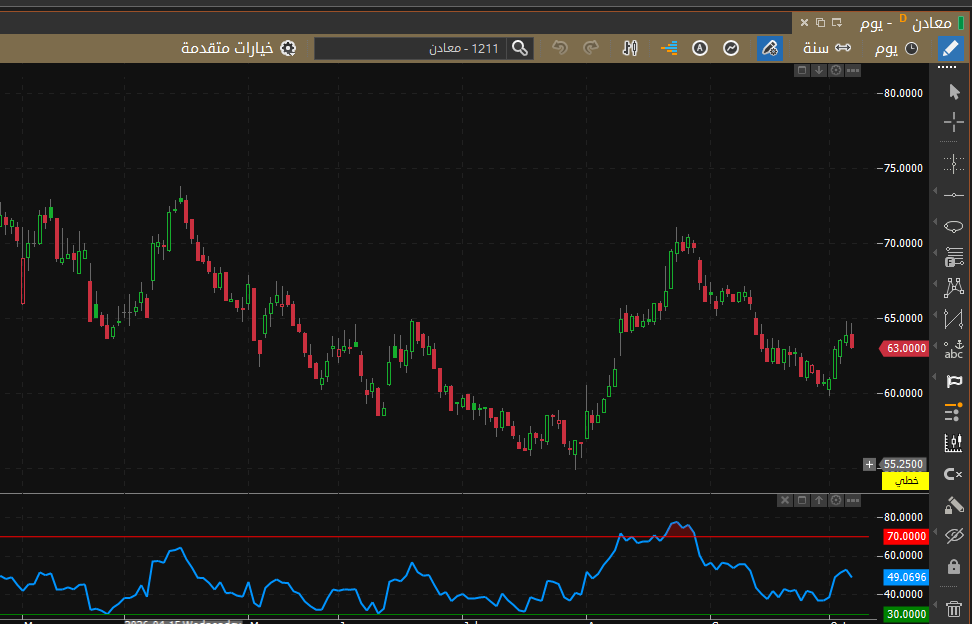Click the orange-blue volume profile icon
972x624 pixels.
669,48
